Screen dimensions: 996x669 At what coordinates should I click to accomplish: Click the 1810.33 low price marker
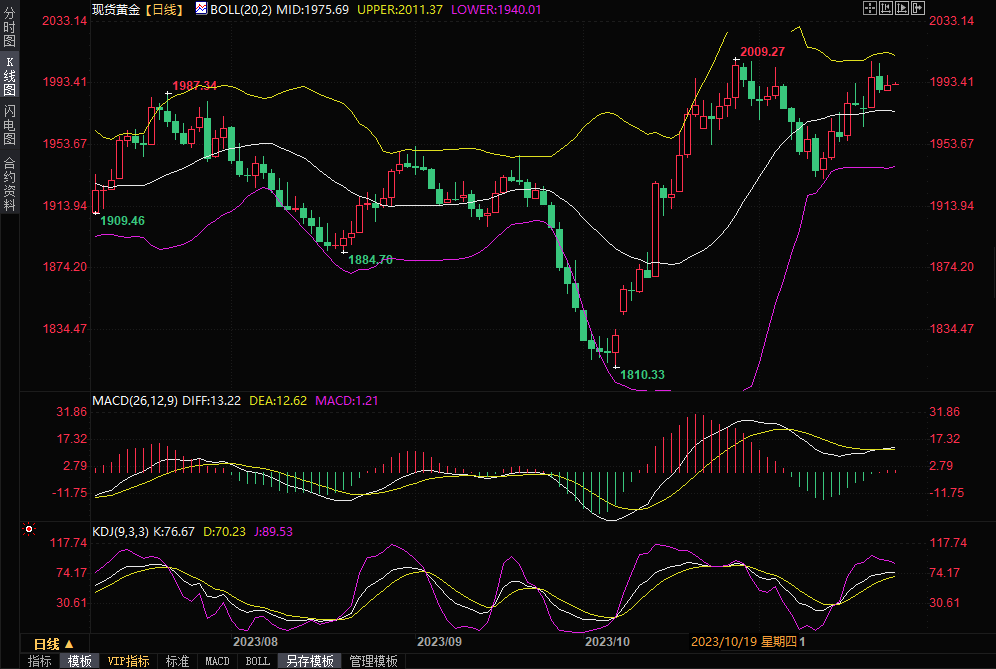pos(642,375)
